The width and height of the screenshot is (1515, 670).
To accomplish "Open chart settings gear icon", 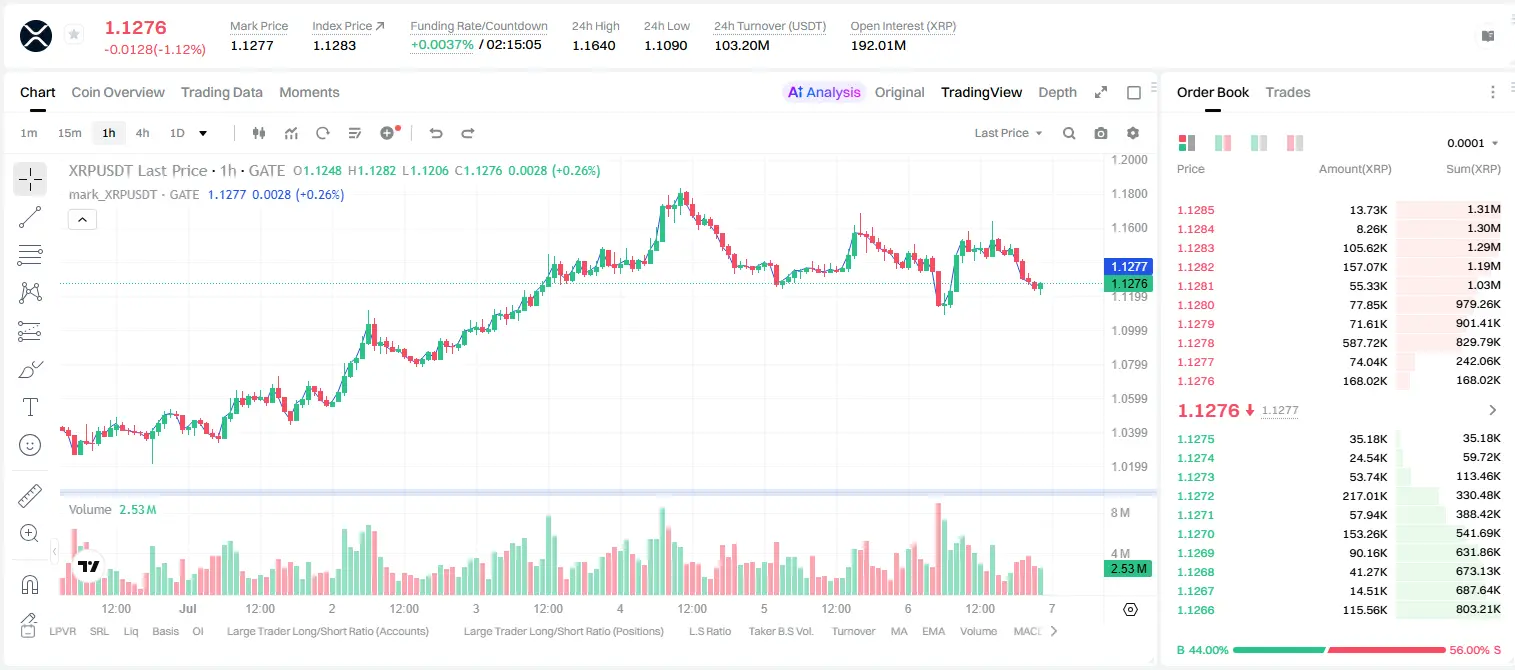I will click(1133, 133).
